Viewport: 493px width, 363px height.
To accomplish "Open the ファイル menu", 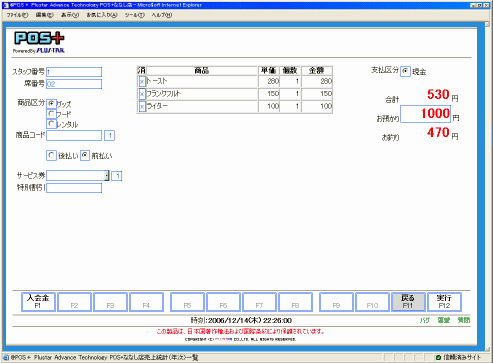I will click(x=17, y=15).
